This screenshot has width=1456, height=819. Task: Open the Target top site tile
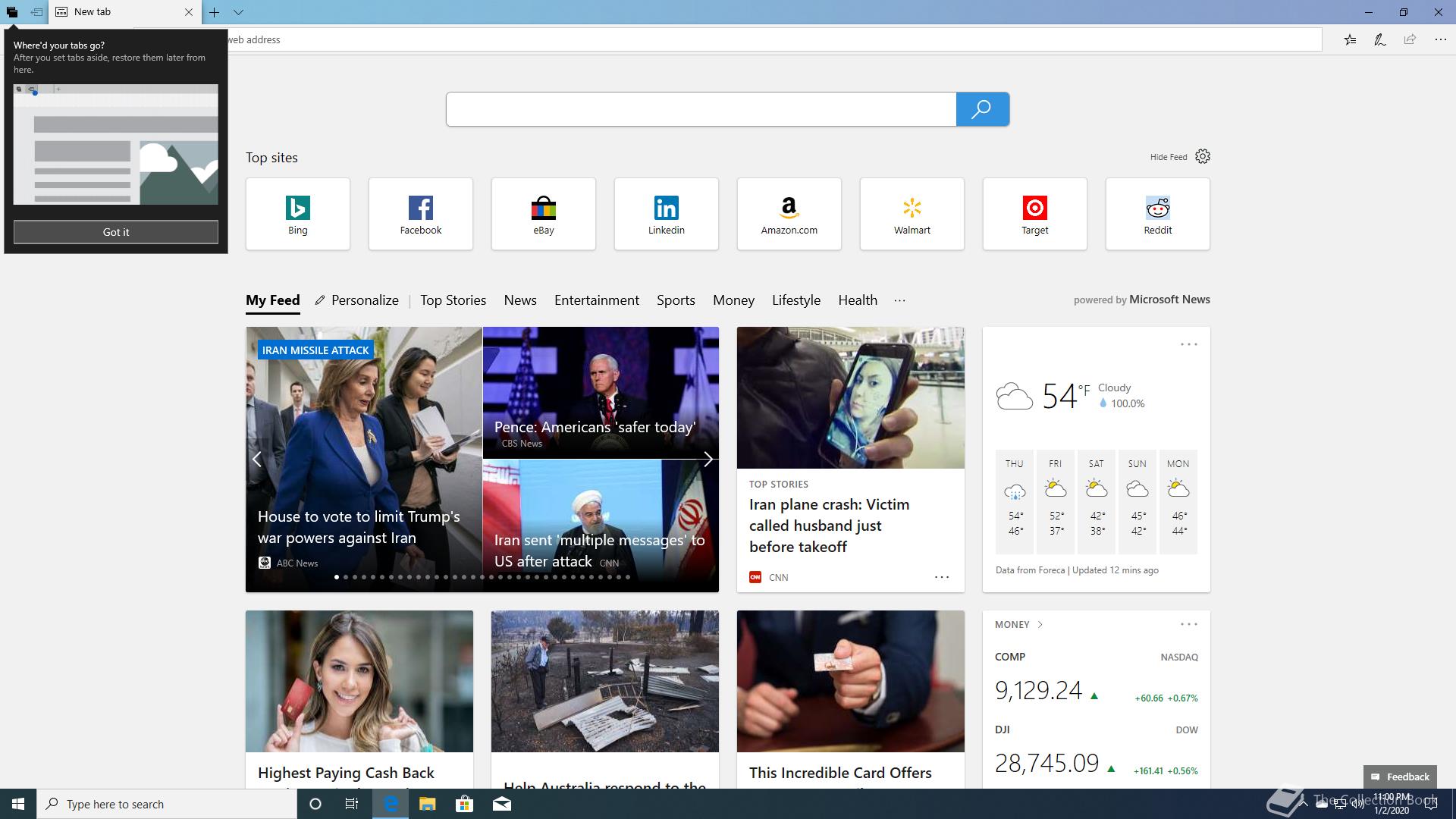tap(1035, 214)
